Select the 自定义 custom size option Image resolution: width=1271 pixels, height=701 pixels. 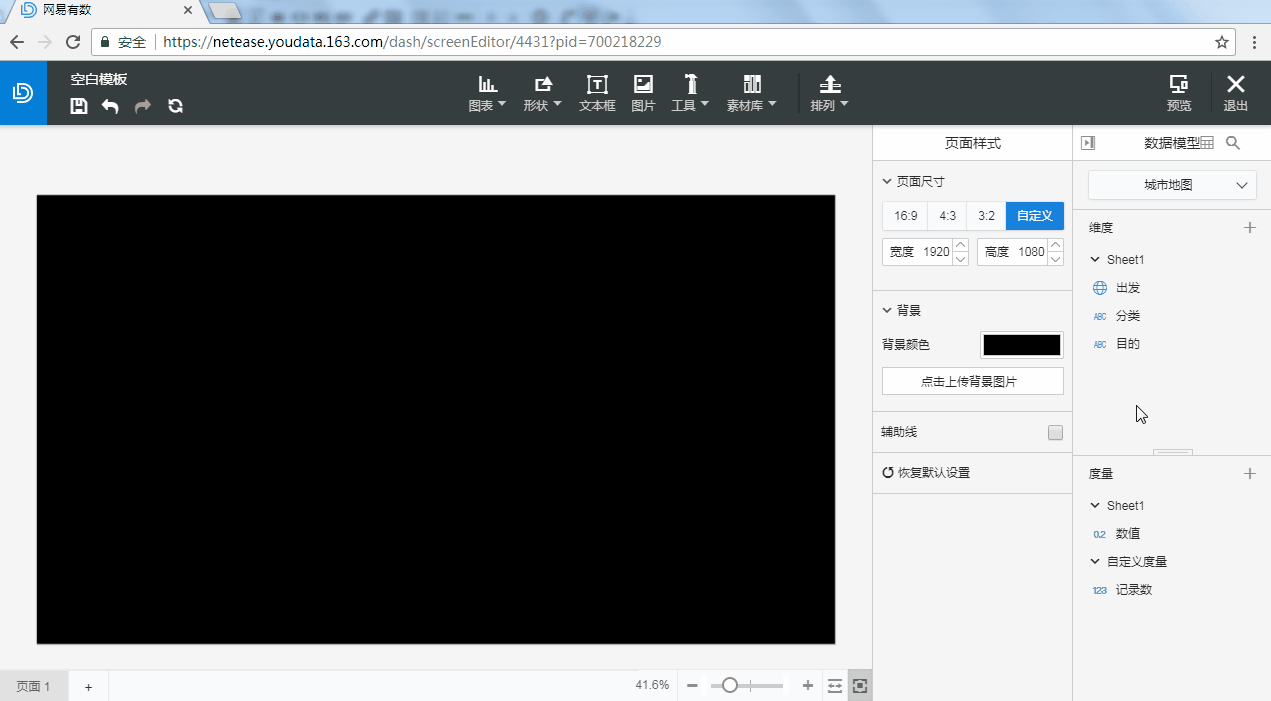point(1035,216)
